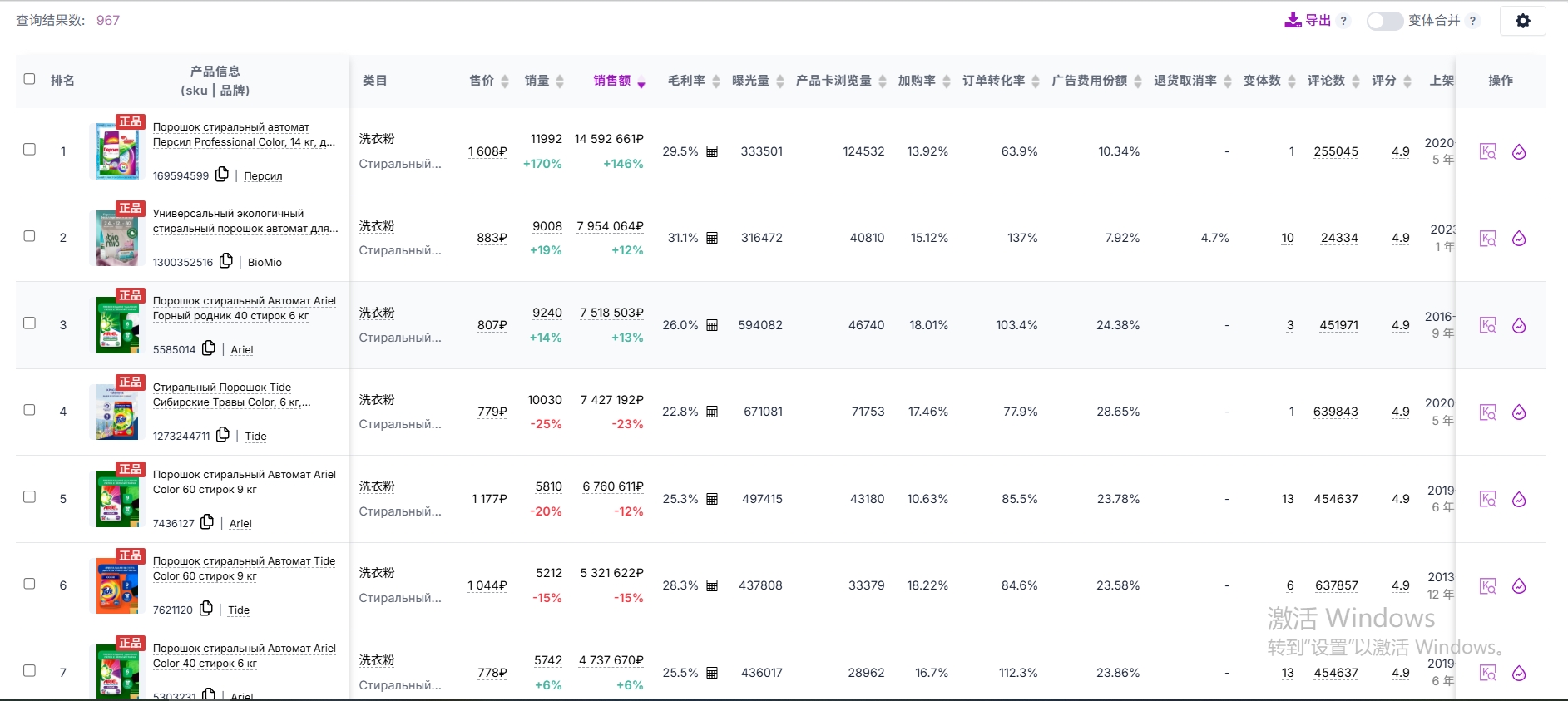This screenshot has width=1568, height=701.
Task: Click the export download icon
Action: coord(1293,20)
